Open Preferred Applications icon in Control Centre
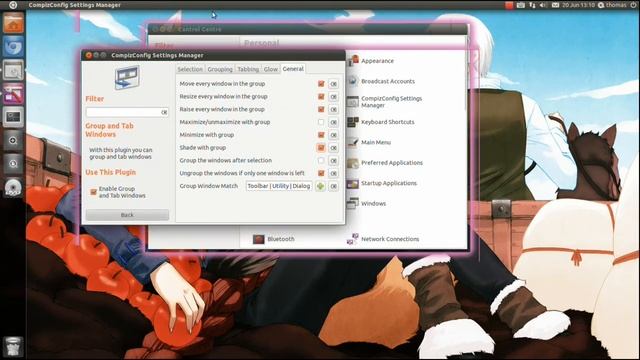640x360 pixels. (353, 162)
